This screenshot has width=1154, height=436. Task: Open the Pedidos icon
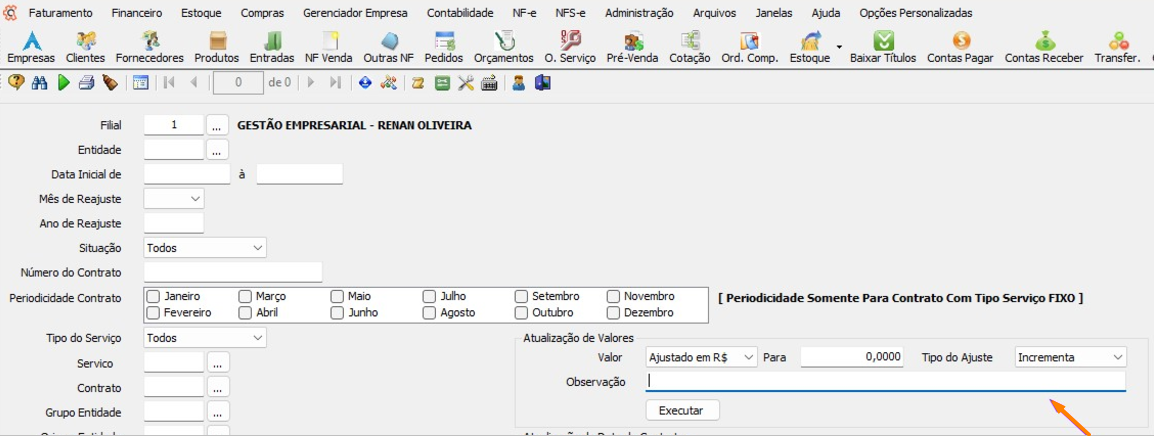pos(444,47)
